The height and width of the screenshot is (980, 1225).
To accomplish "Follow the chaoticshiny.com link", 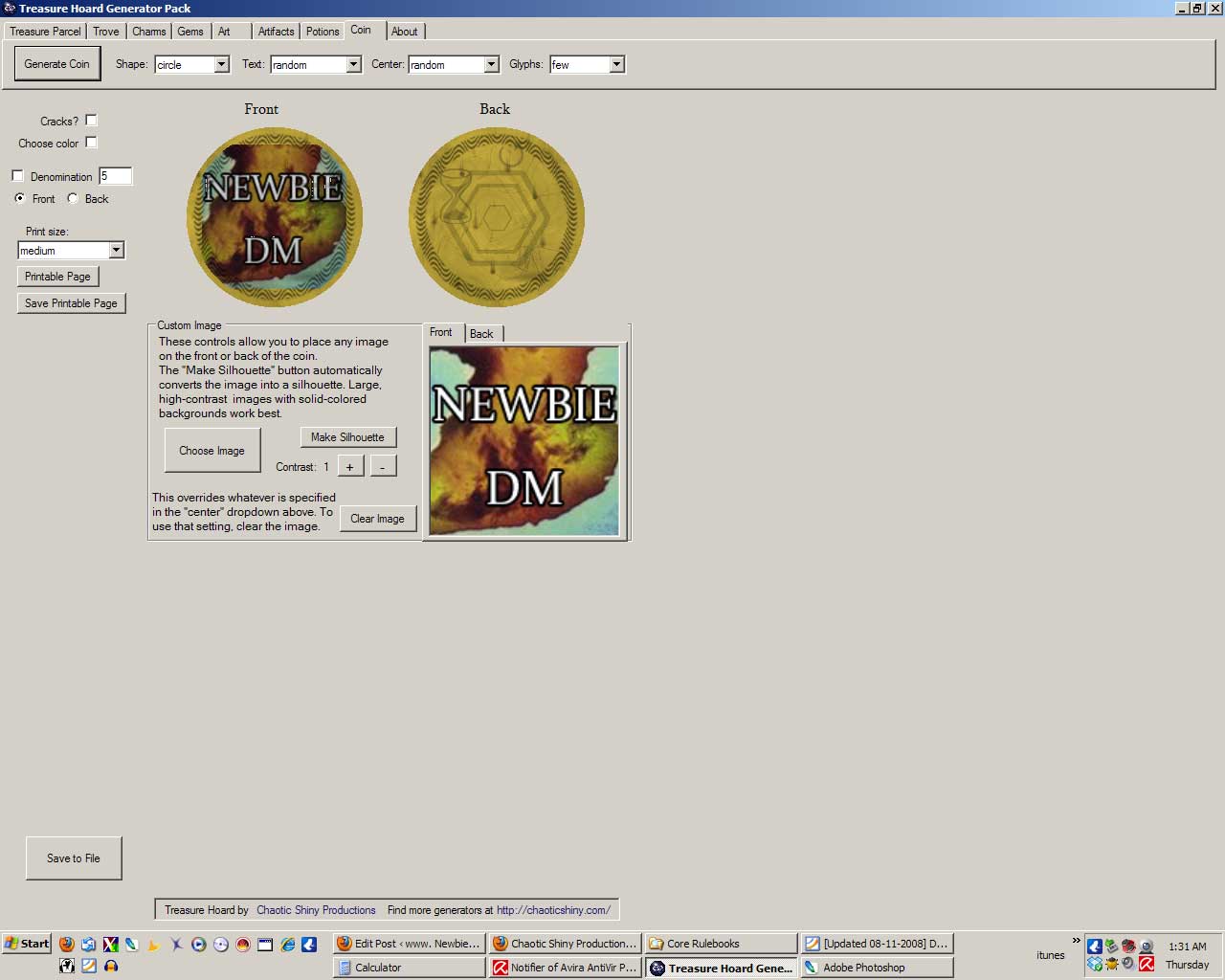I will click(x=553, y=910).
